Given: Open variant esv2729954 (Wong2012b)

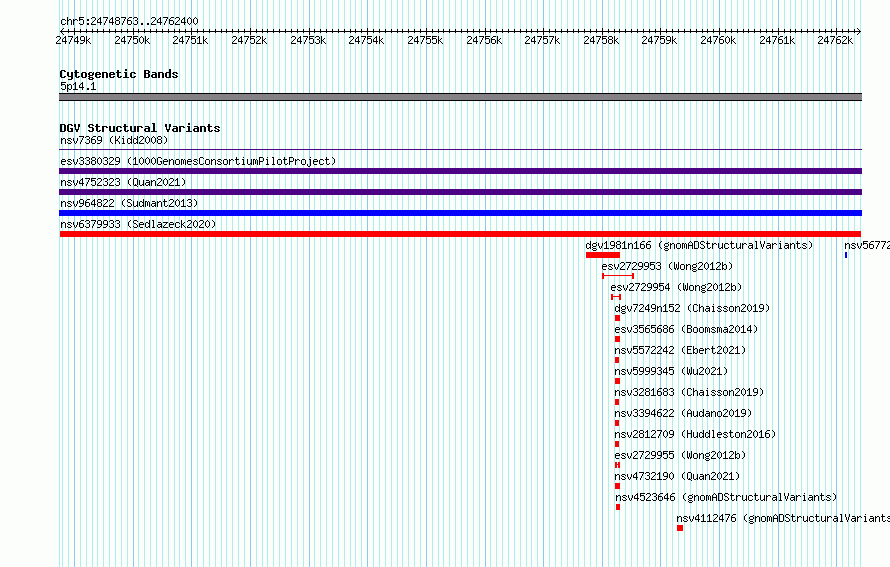Looking at the screenshot, I should point(677,287).
